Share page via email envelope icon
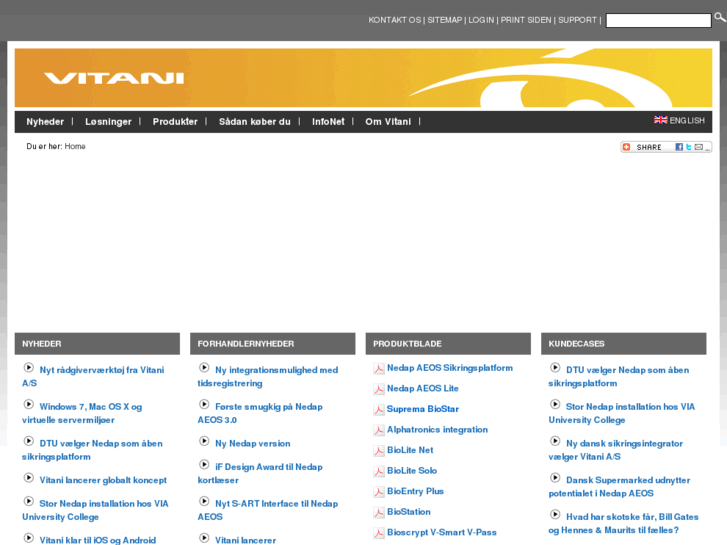 coord(699,147)
